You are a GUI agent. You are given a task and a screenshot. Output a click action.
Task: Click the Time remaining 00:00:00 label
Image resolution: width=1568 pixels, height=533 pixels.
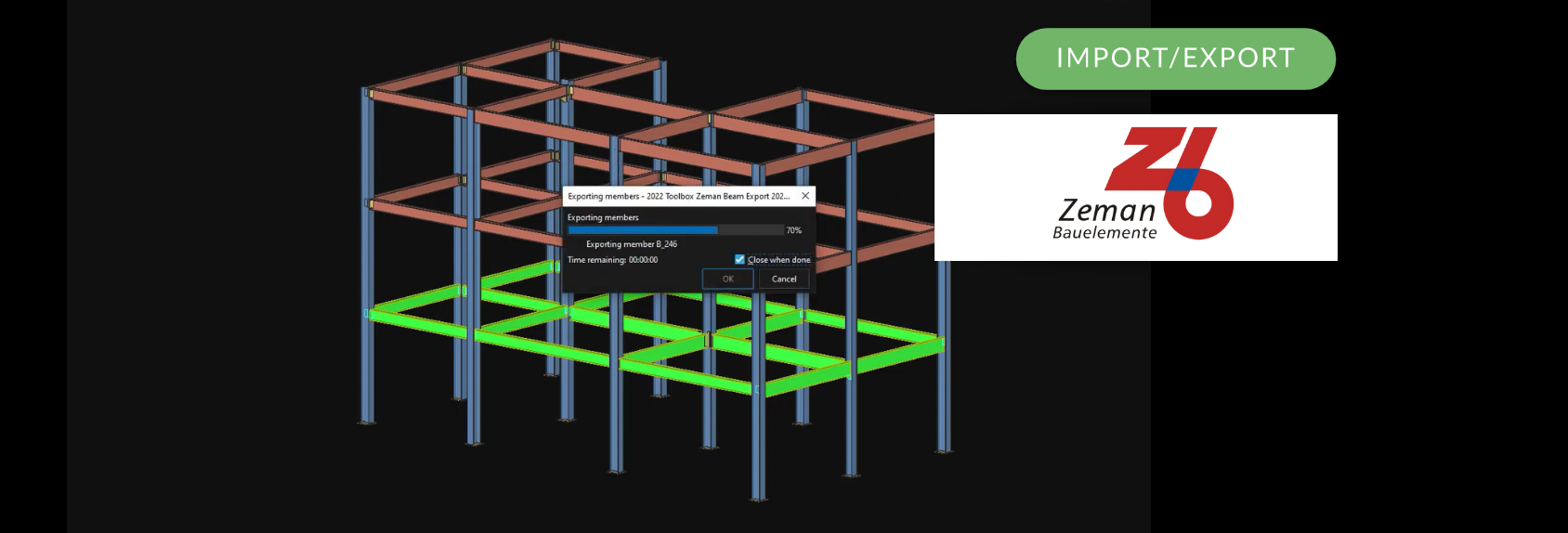(x=612, y=260)
